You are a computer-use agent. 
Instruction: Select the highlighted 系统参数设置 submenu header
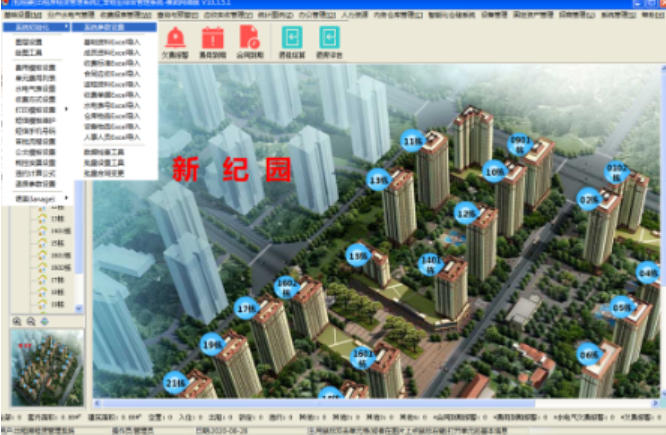click(114, 27)
